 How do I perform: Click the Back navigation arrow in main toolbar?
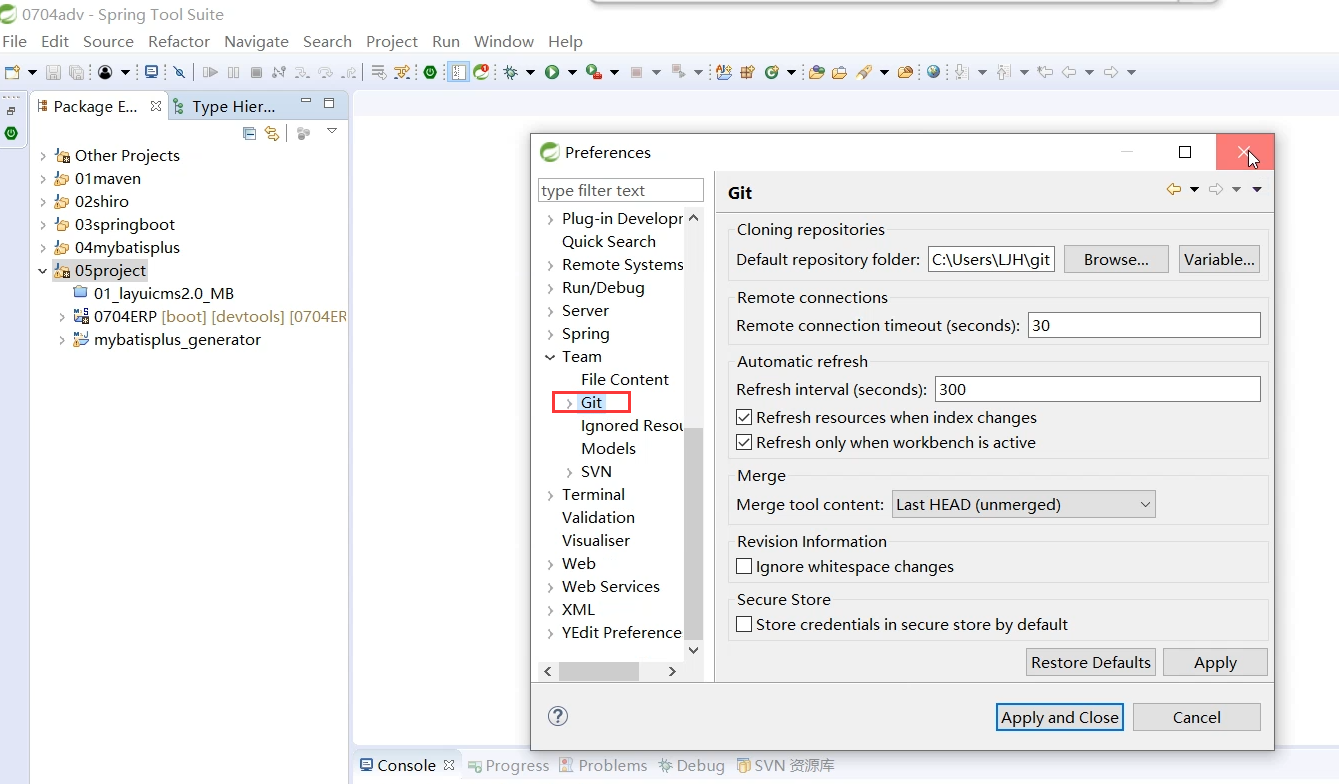pyautogui.click(x=1069, y=72)
